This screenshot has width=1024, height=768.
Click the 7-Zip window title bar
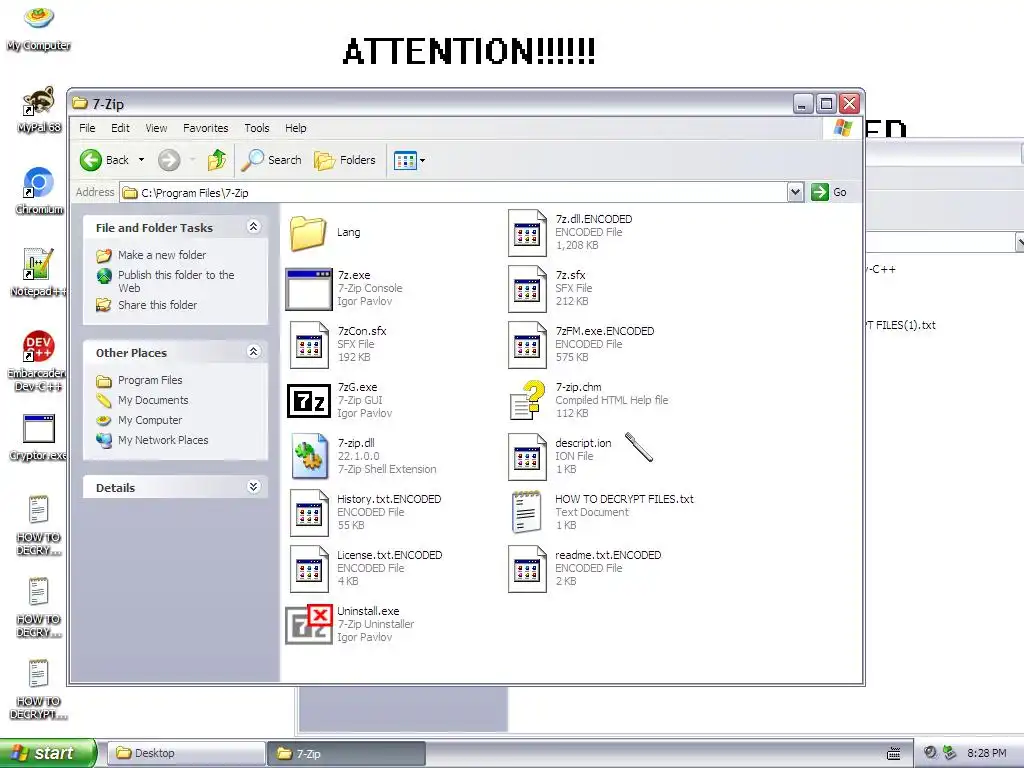coord(431,103)
